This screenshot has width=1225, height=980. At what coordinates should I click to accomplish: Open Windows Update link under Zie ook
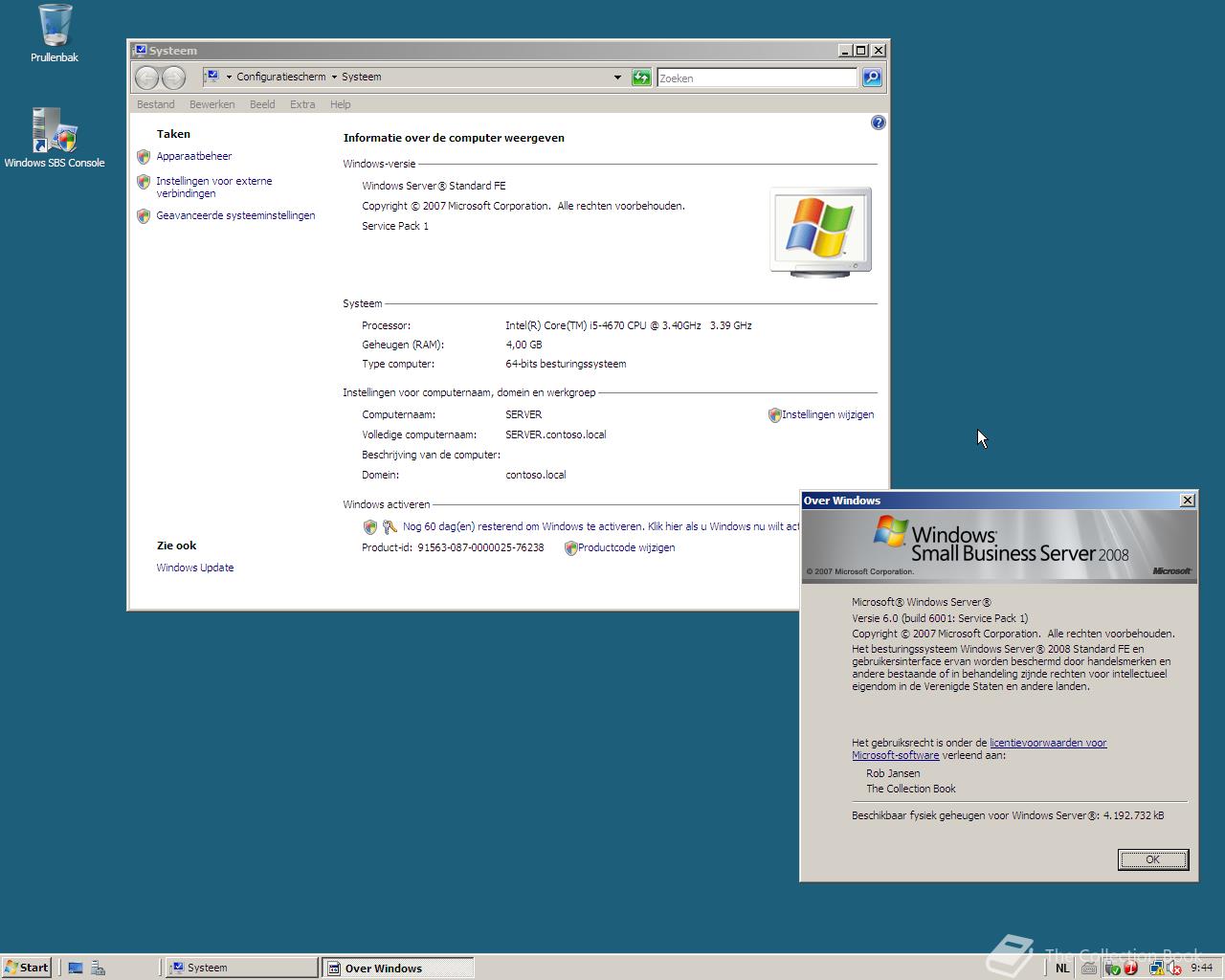tap(195, 568)
